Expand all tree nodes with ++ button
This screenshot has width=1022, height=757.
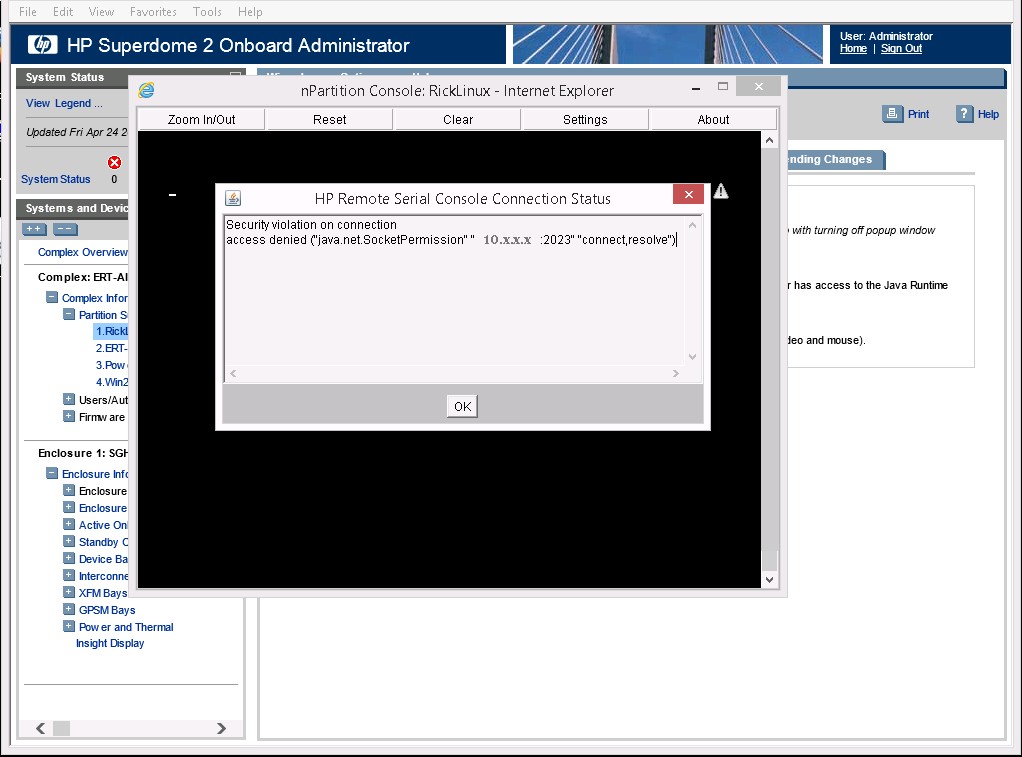(35, 230)
